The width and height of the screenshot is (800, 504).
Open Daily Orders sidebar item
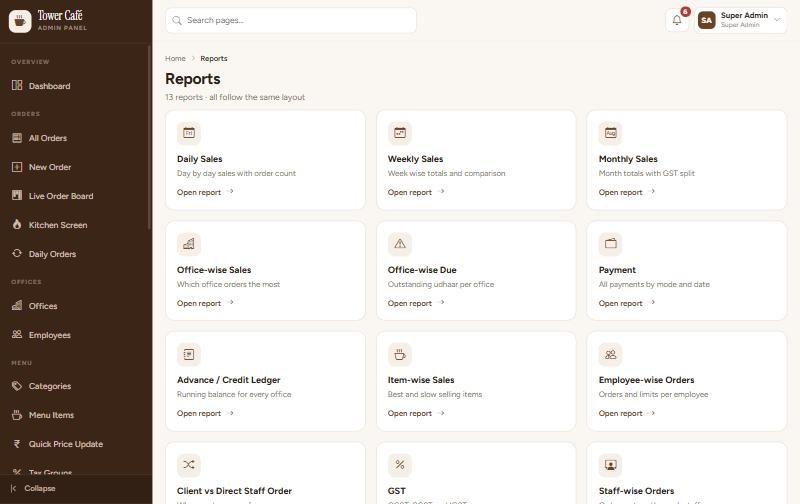tap(75, 254)
